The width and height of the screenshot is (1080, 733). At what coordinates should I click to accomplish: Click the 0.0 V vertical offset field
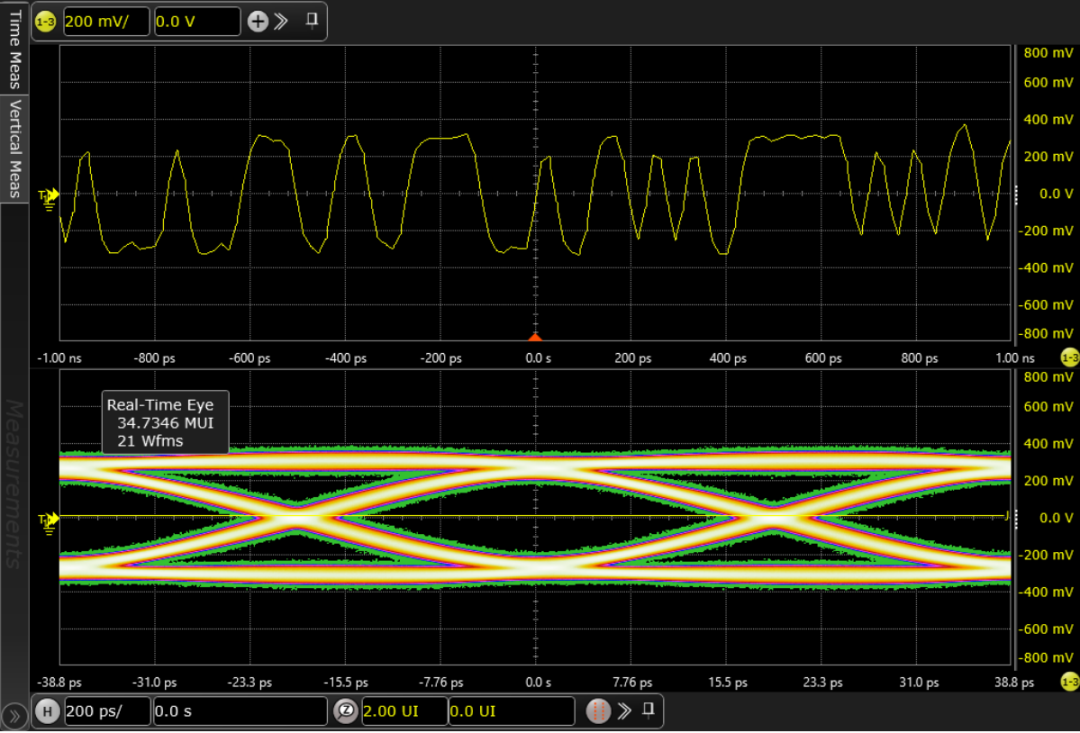pyautogui.click(x=197, y=21)
